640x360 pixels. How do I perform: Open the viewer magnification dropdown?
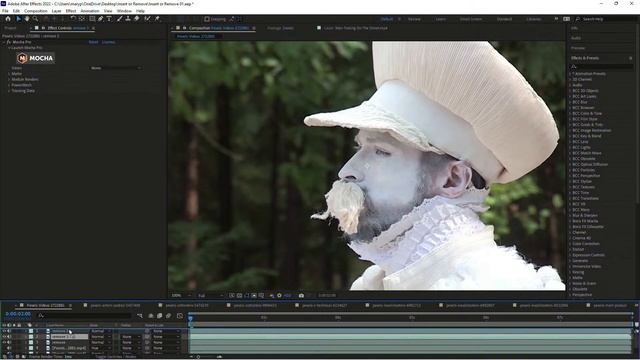point(181,296)
